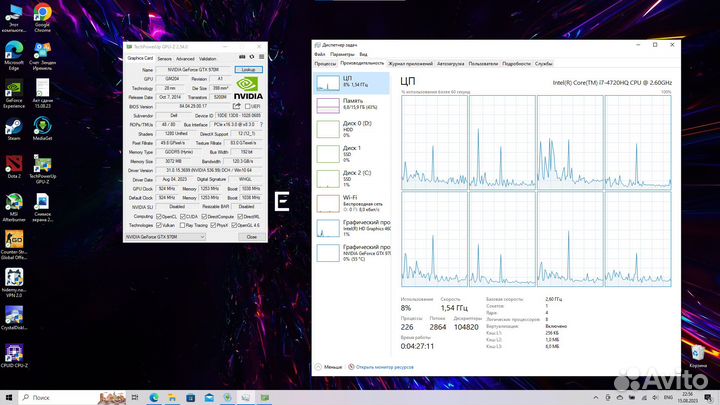This screenshot has height=405, width=720.
Task: Open CPUID CPU-Z desktop icon
Action: click(x=14, y=356)
